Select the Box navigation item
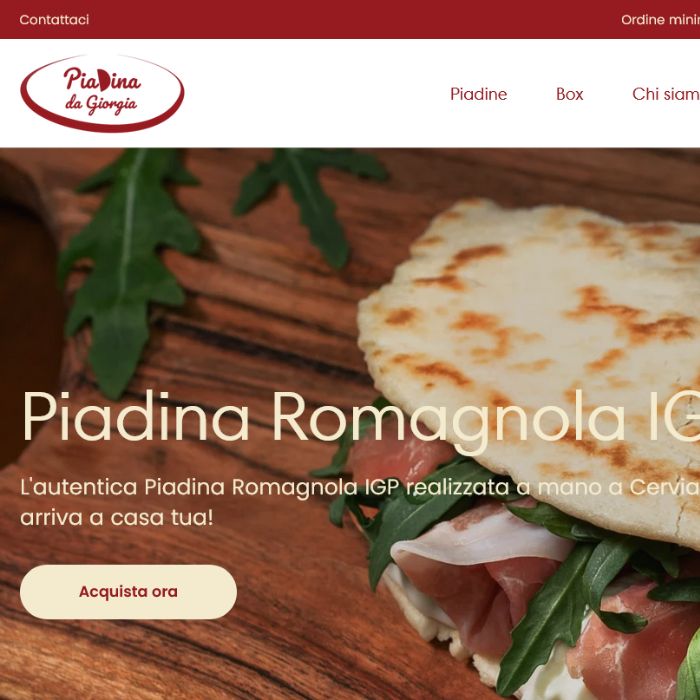 tap(569, 94)
